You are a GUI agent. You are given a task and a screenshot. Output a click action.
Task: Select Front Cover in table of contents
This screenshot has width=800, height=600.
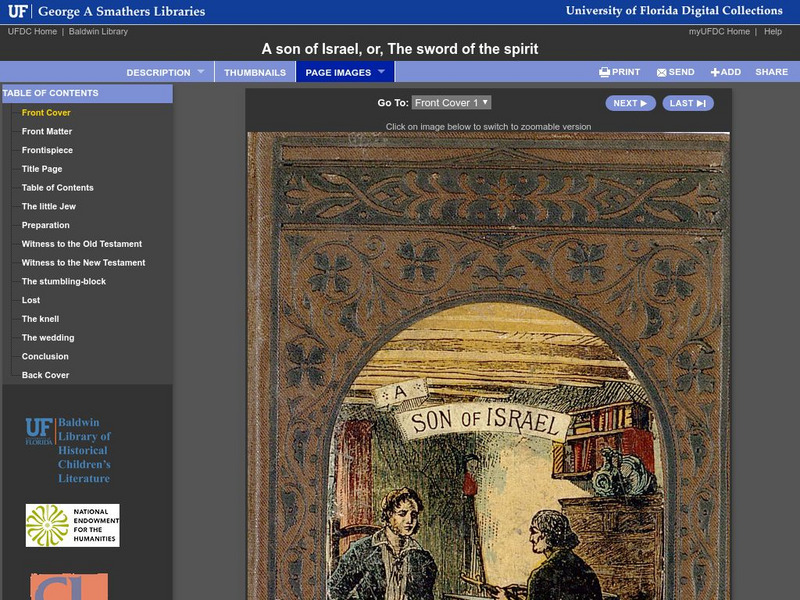click(x=46, y=113)
